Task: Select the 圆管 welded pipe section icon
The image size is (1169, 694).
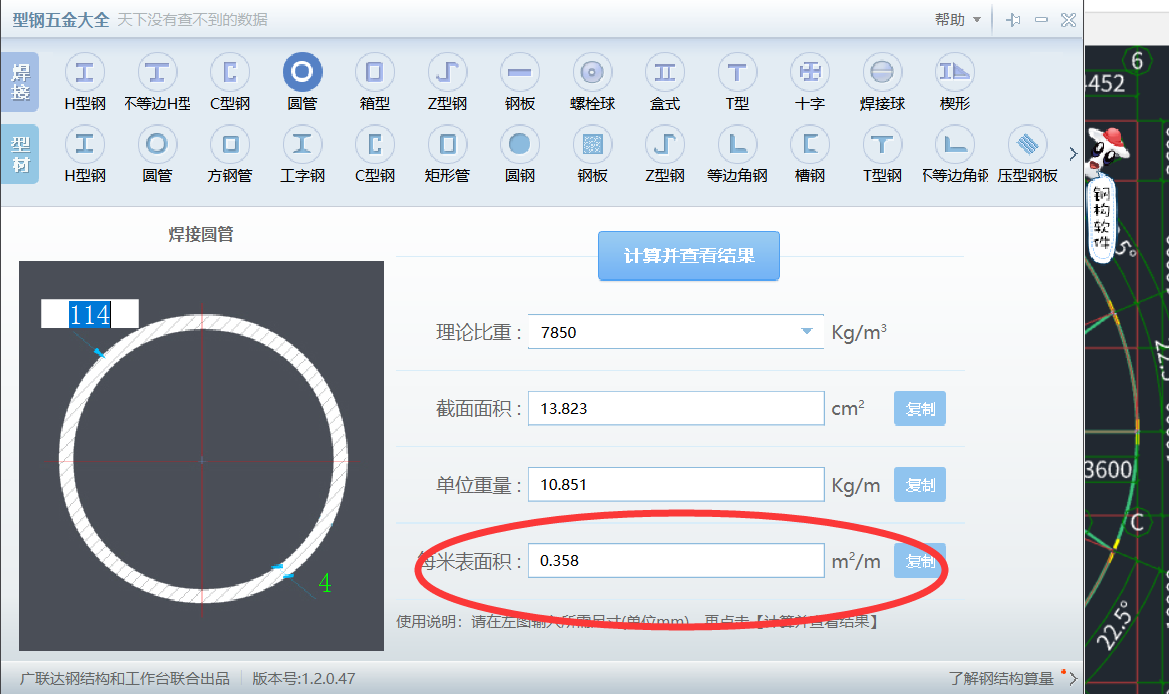Action: pyautogui.click(x=302, y=72)
